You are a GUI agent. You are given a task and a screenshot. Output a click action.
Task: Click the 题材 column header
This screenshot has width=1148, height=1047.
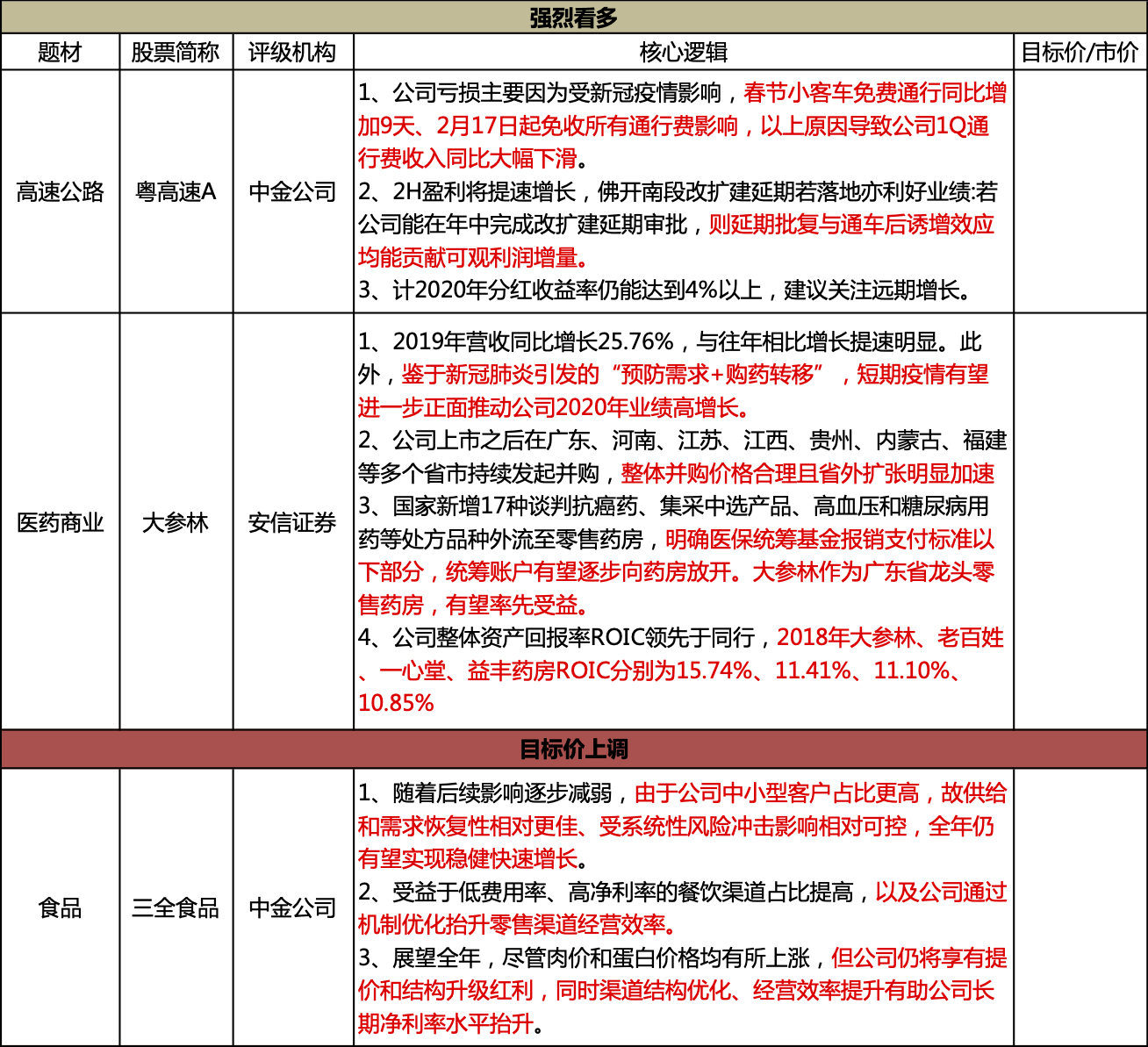(61, 49)
